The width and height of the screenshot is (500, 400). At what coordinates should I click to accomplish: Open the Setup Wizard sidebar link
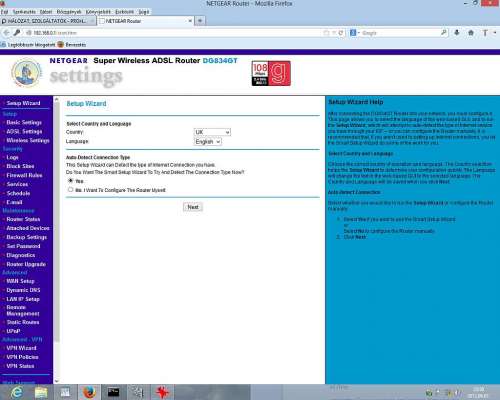point(23,103)
